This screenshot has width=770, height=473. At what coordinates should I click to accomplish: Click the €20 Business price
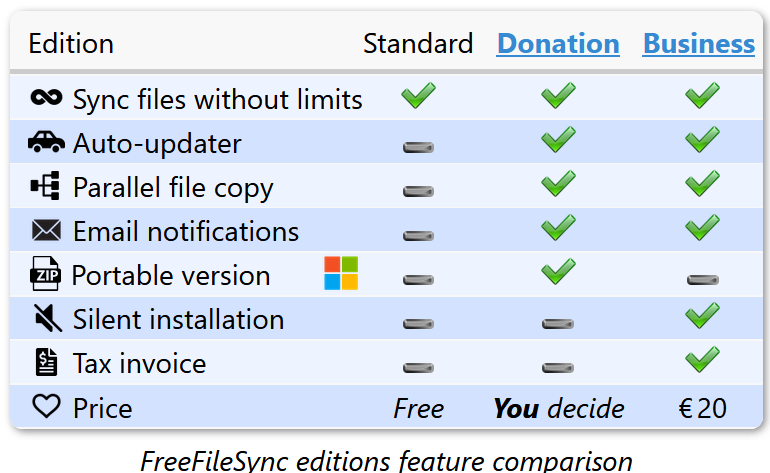[x=702, y=408]
